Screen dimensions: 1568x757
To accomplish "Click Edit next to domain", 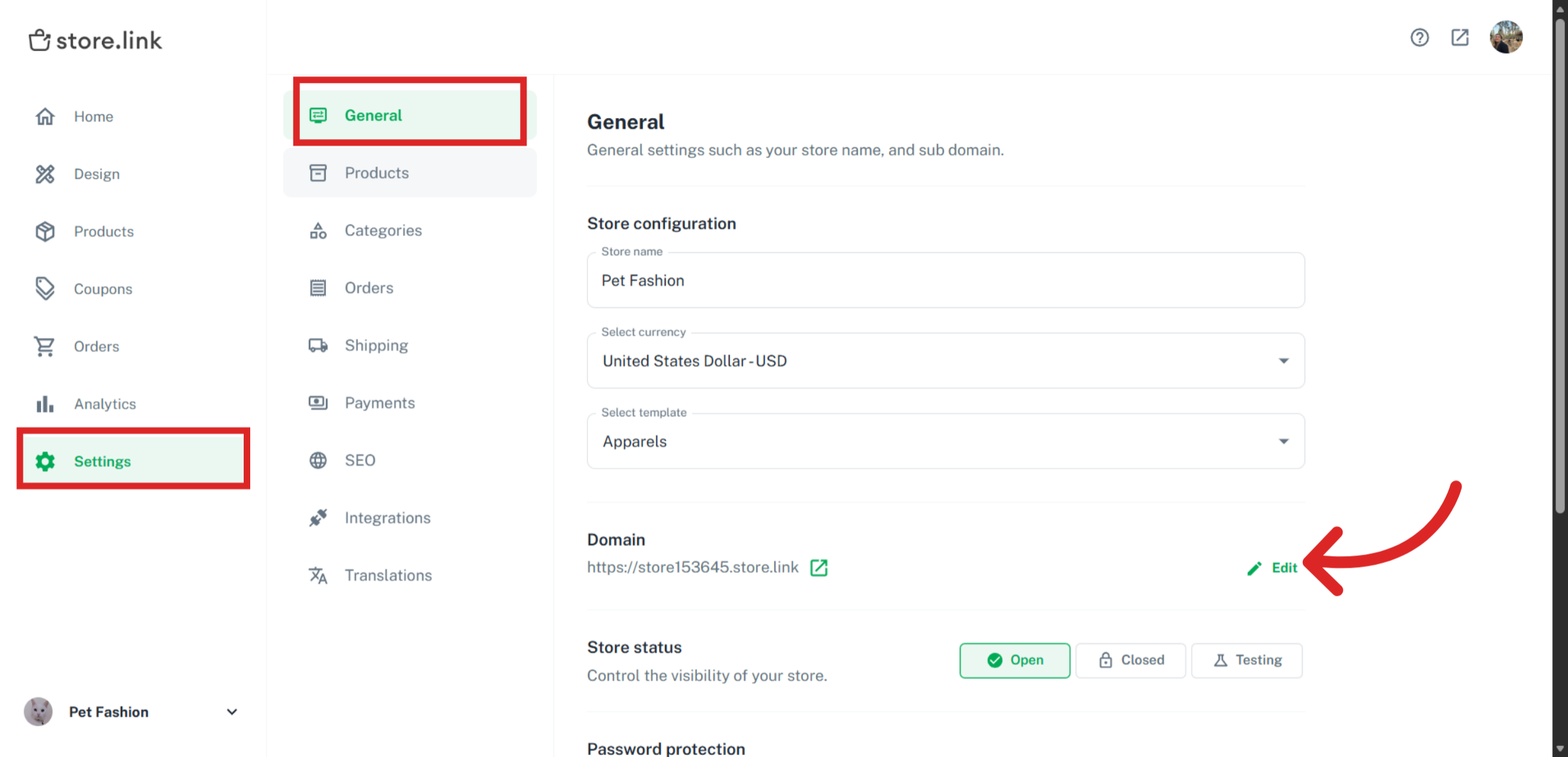I will click(x=1273, y=568).
